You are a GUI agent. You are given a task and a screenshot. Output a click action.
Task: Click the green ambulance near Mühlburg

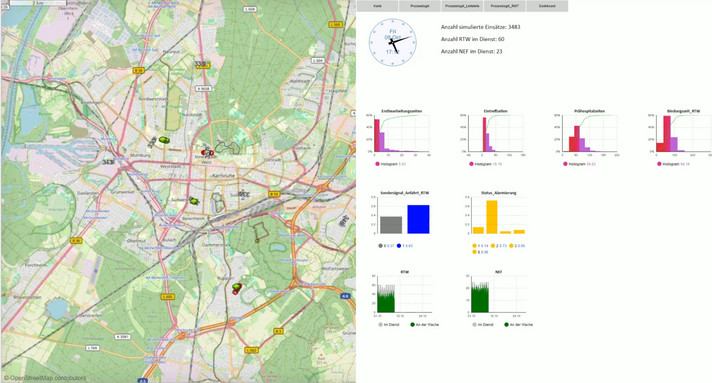point(164,140)
